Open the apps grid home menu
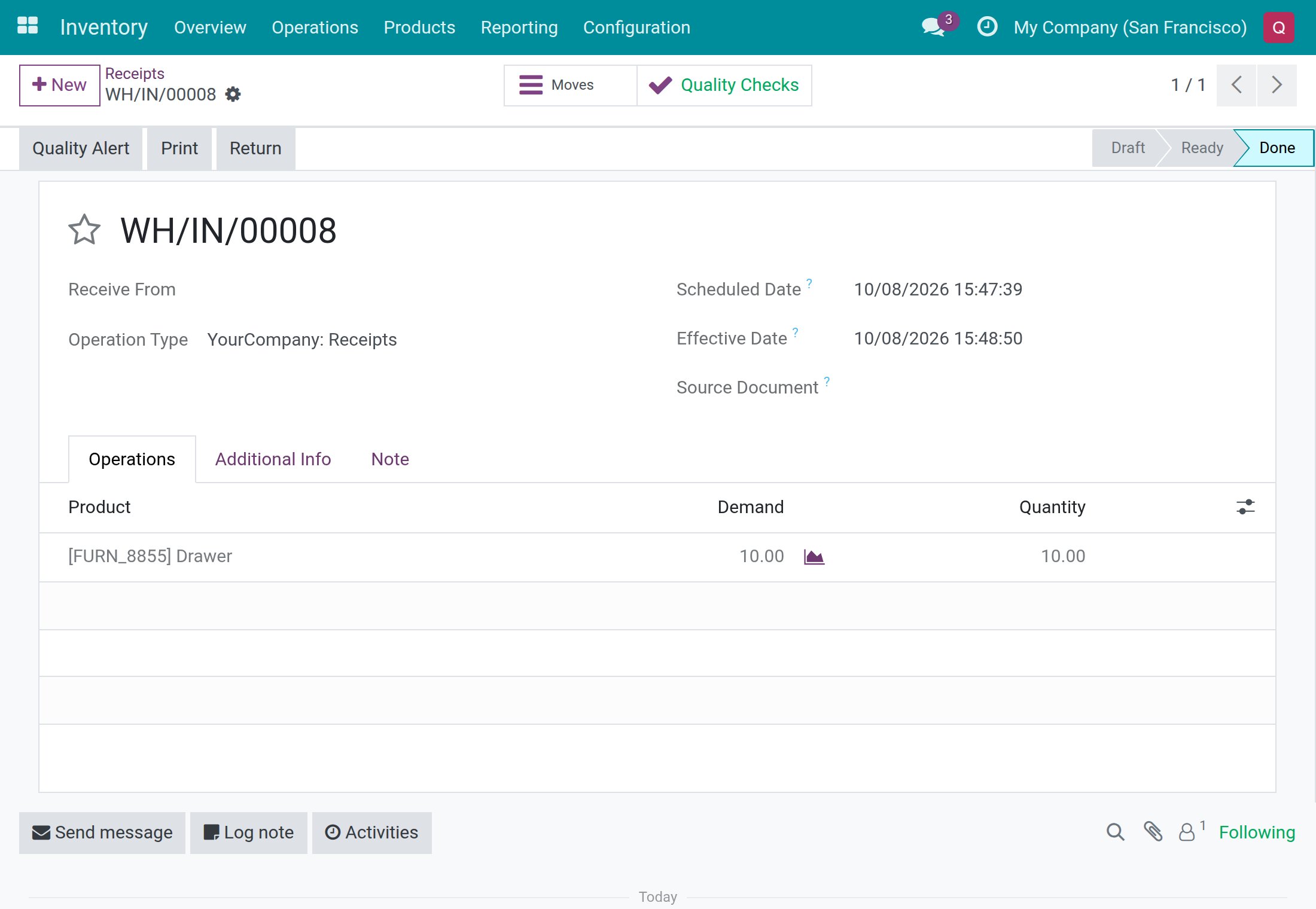Viewport: 1316px width, 909px height. pyautogui.click(x=28, y=26)
